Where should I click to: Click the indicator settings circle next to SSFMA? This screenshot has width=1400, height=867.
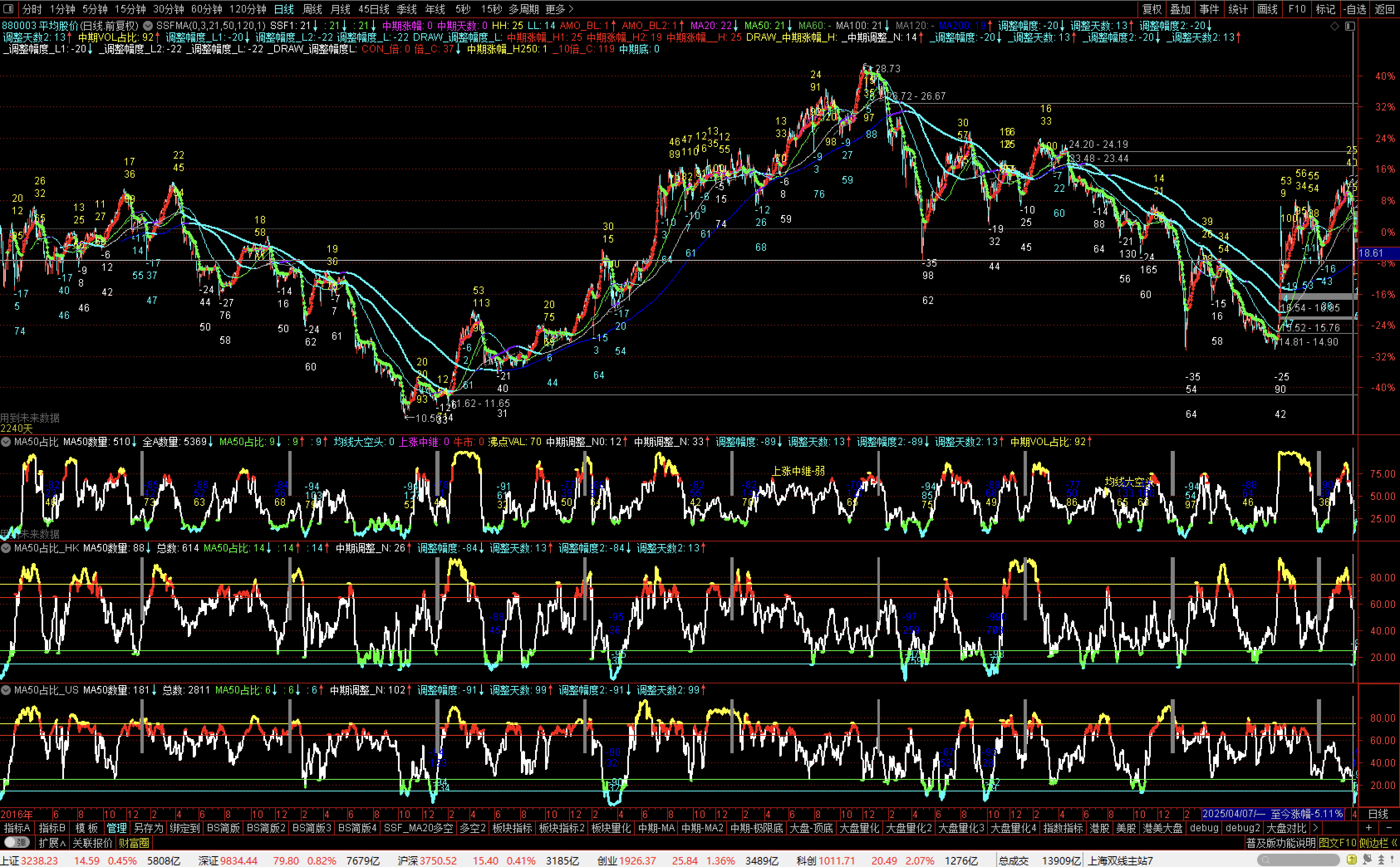148,26
